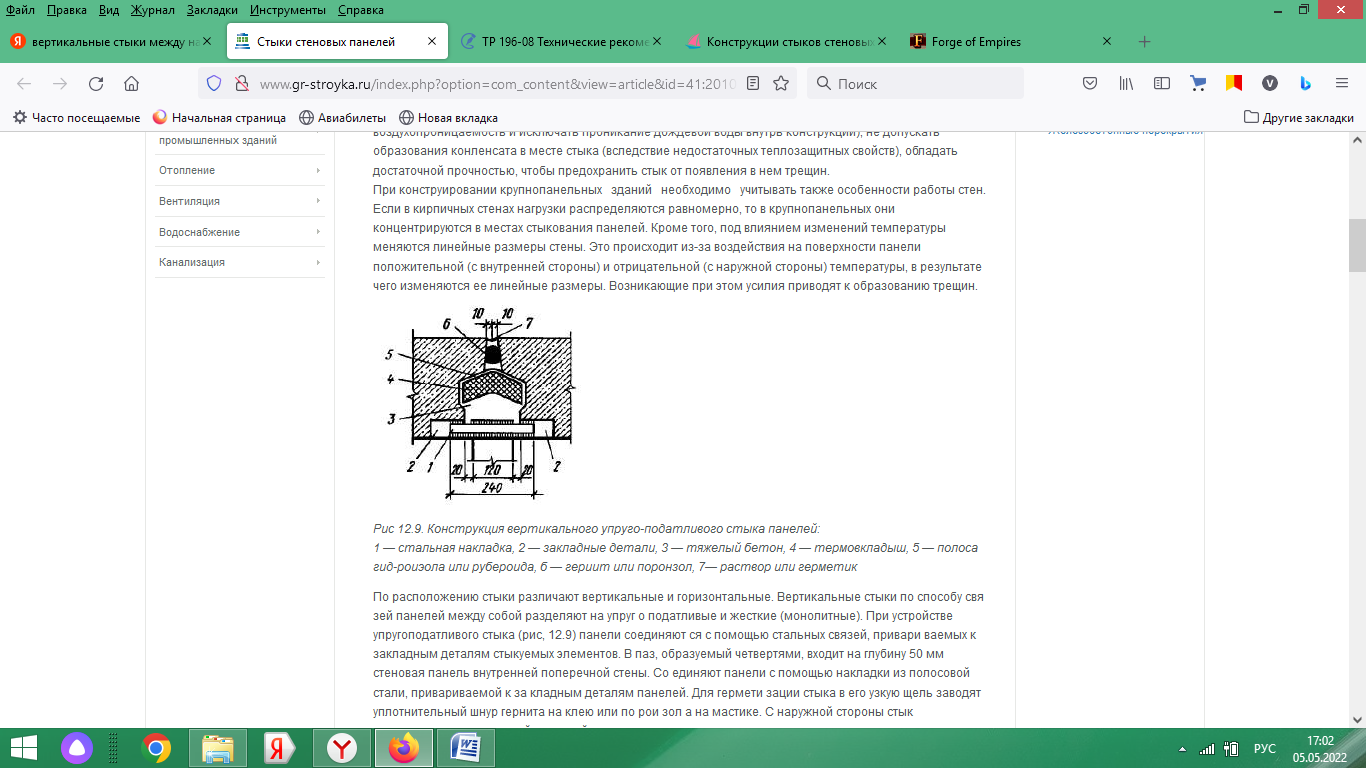Expand the Канализация sidebar section
The image size is (1366, 768).
click(318, 262)
